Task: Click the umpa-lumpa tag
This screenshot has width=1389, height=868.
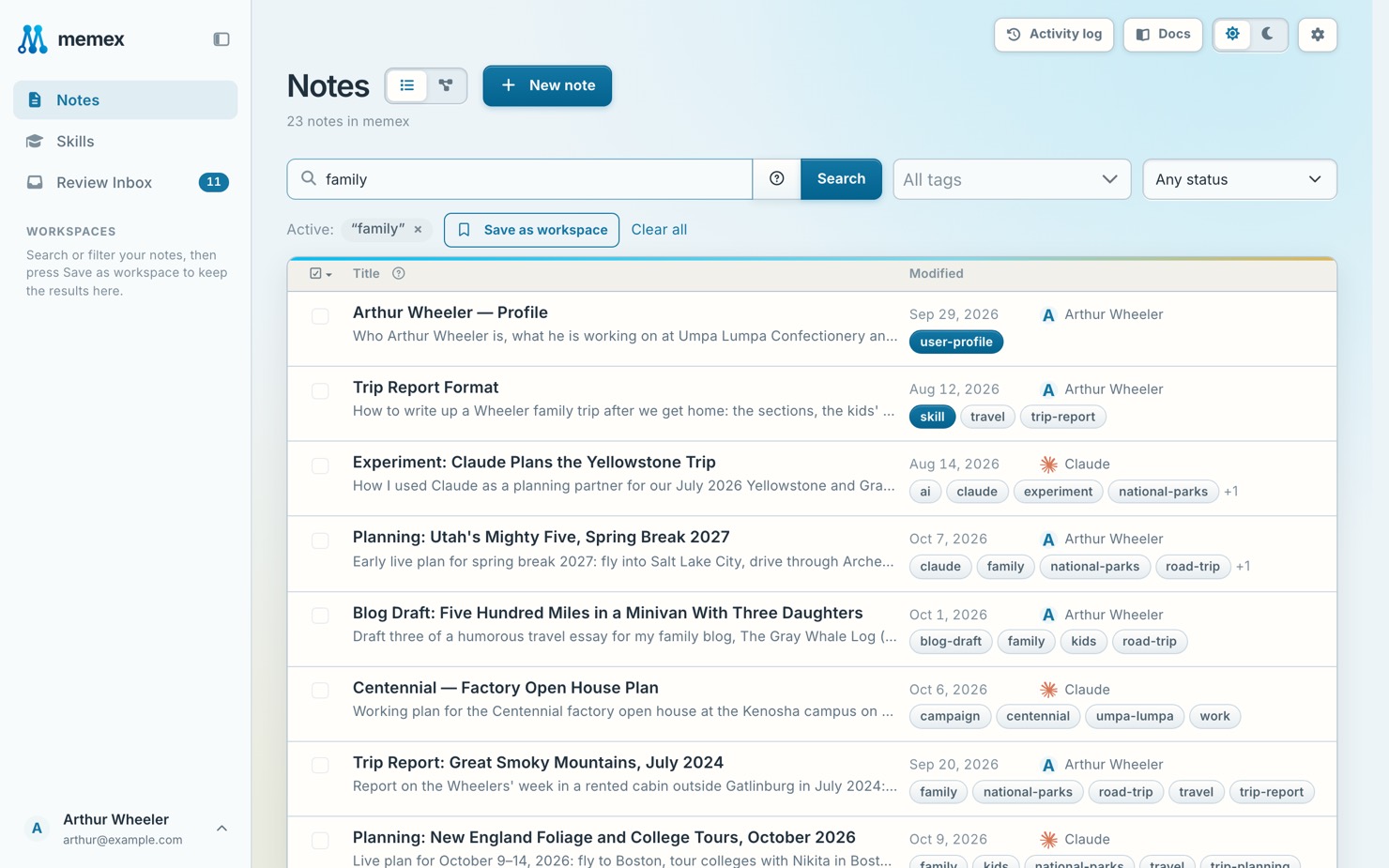Action: tap(1135, 717)
